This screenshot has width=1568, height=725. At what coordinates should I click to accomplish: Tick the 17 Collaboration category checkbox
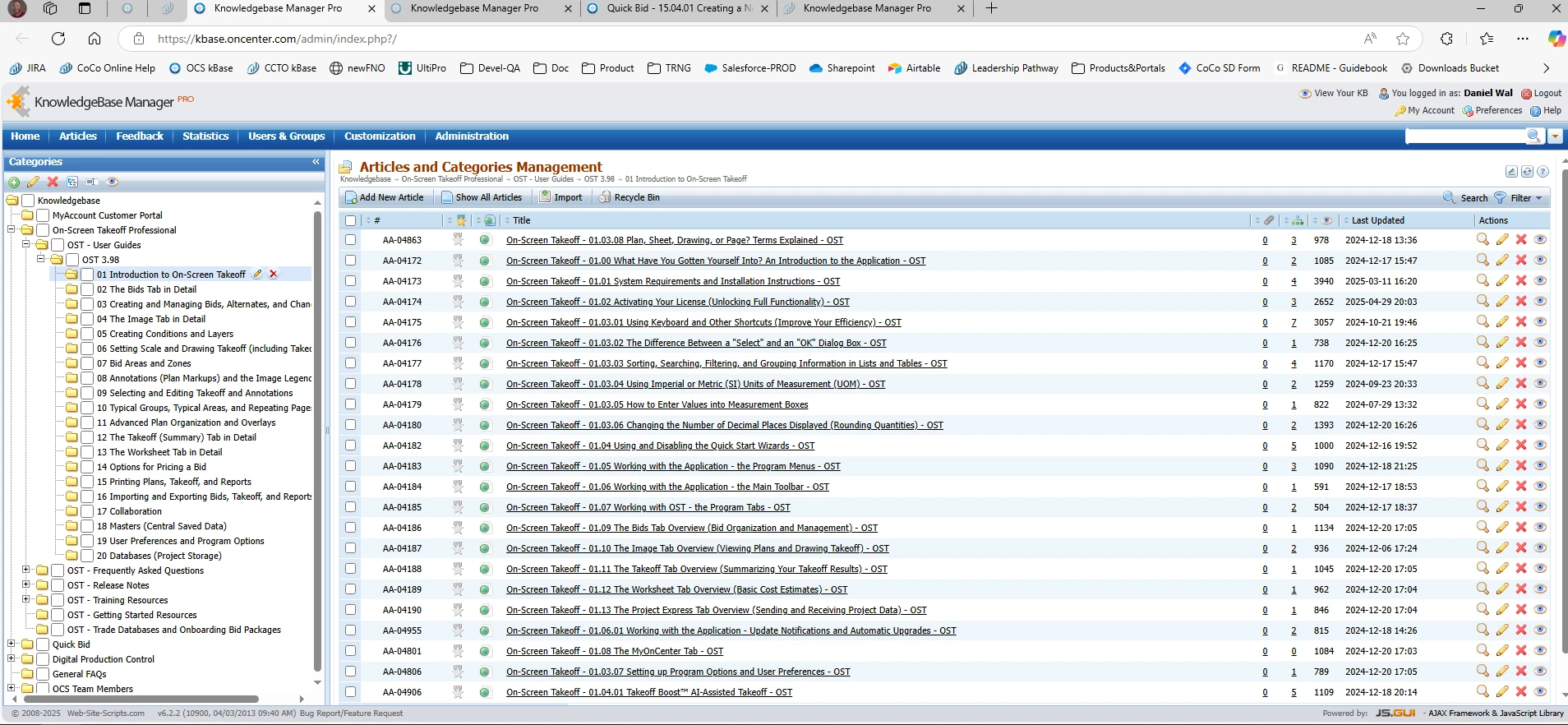(87, 511)
